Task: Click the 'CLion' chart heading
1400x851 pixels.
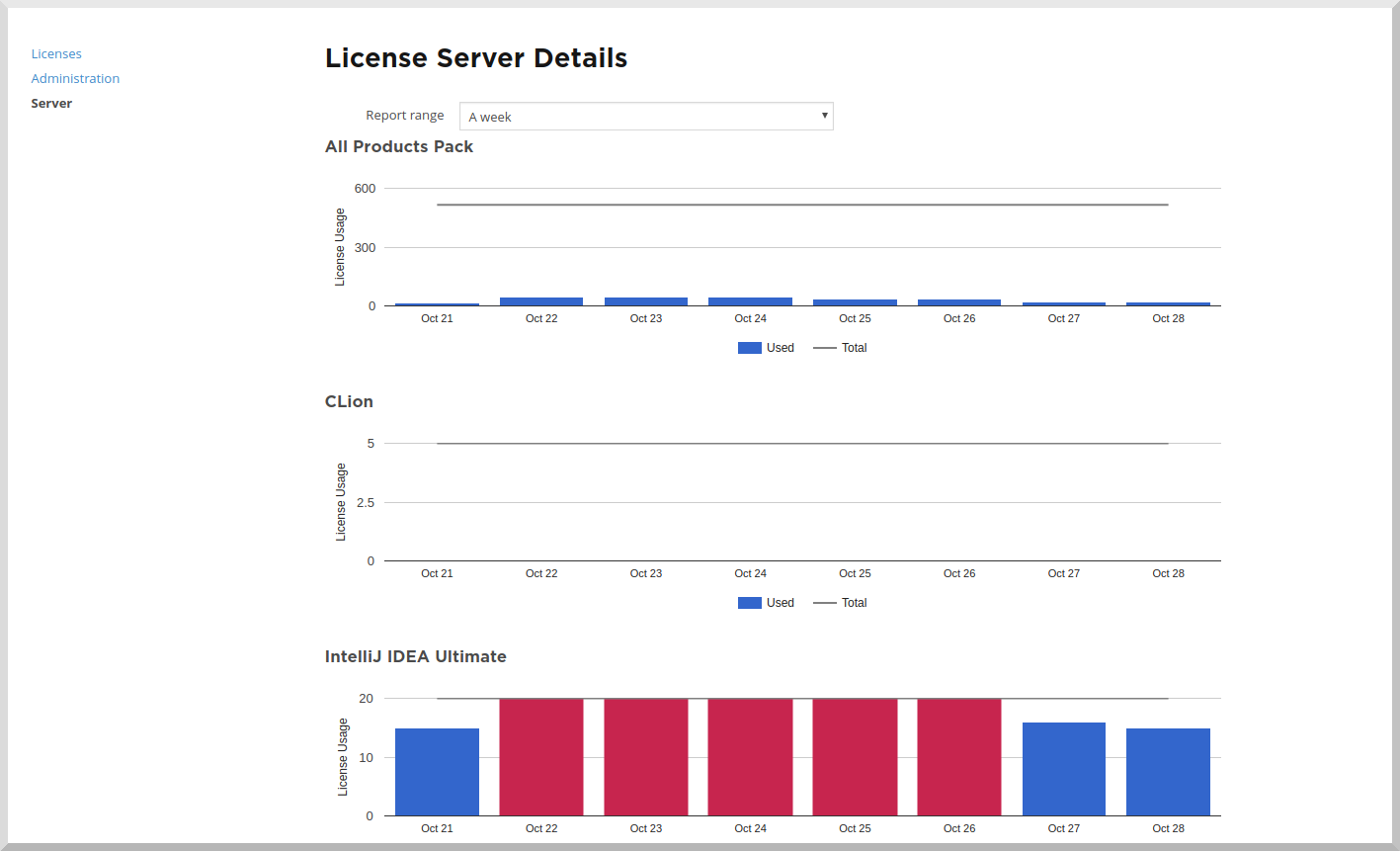Action: [x=349, y=401]
